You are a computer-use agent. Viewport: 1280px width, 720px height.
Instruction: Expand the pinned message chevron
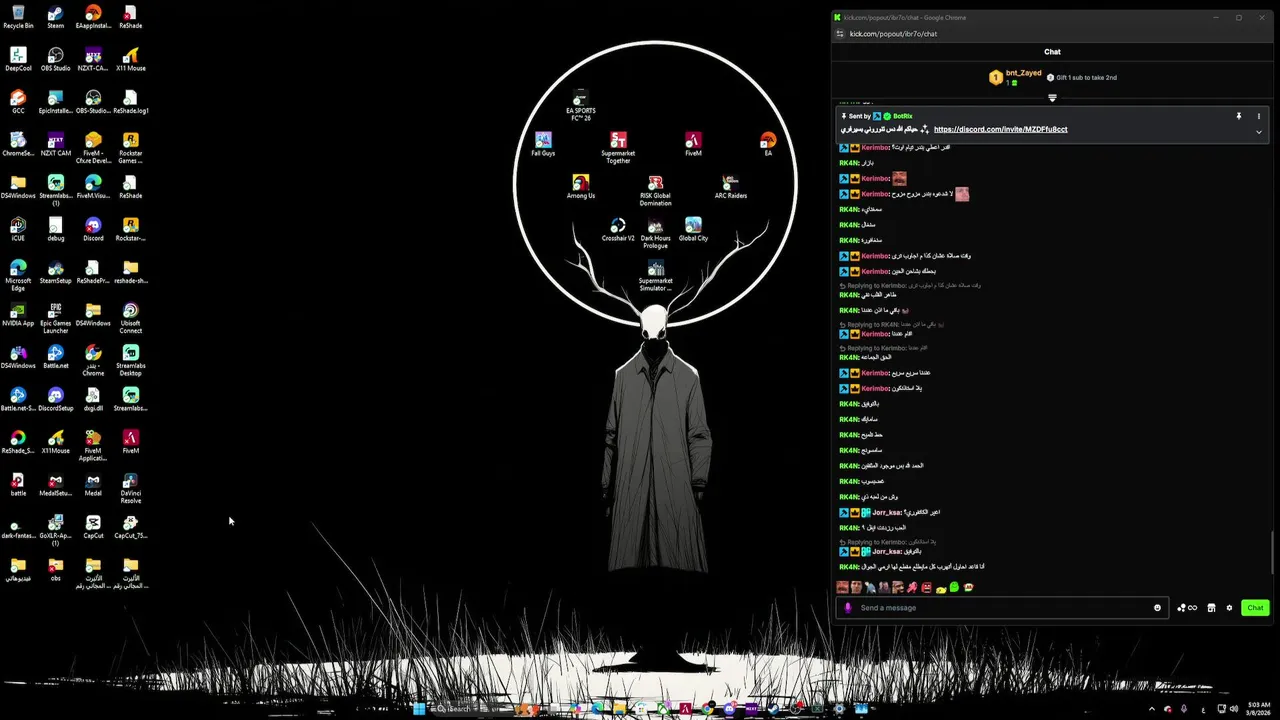[1259, 132]
